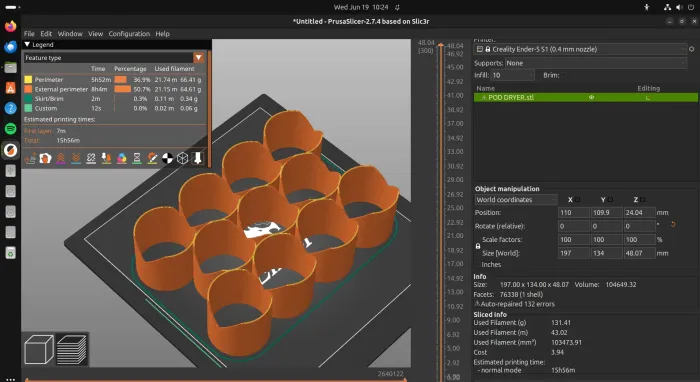
Task: Toggle Travel moves visibility in legend toolbar
Action: [x=30, y=158]
